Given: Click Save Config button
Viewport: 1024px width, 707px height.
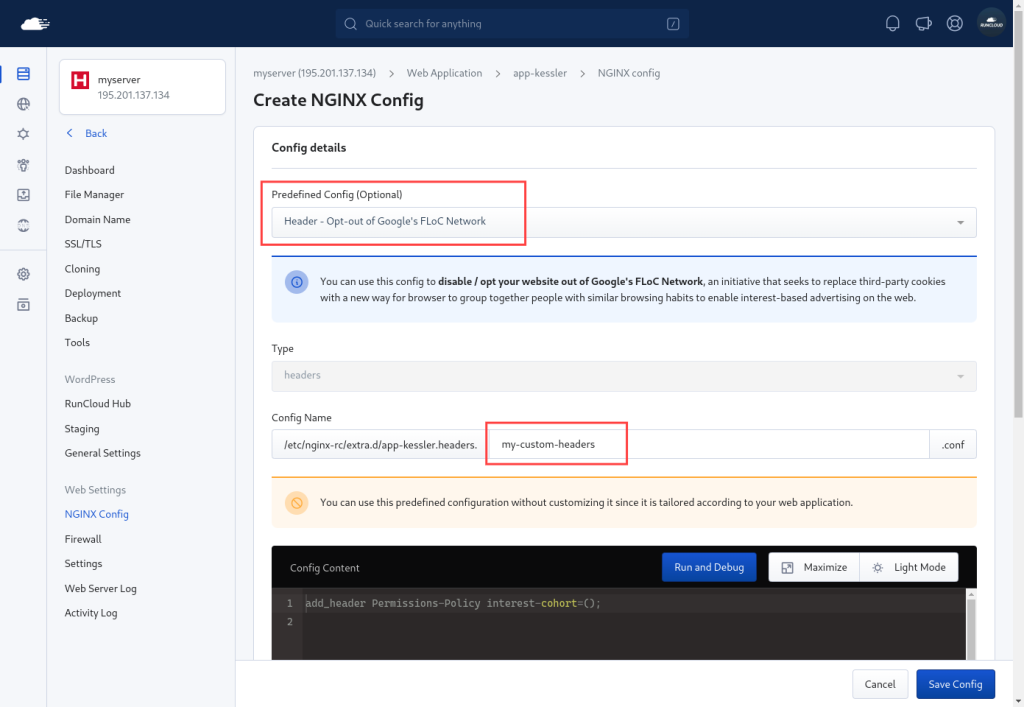Looking at the screenshot, I should (955, 684).
